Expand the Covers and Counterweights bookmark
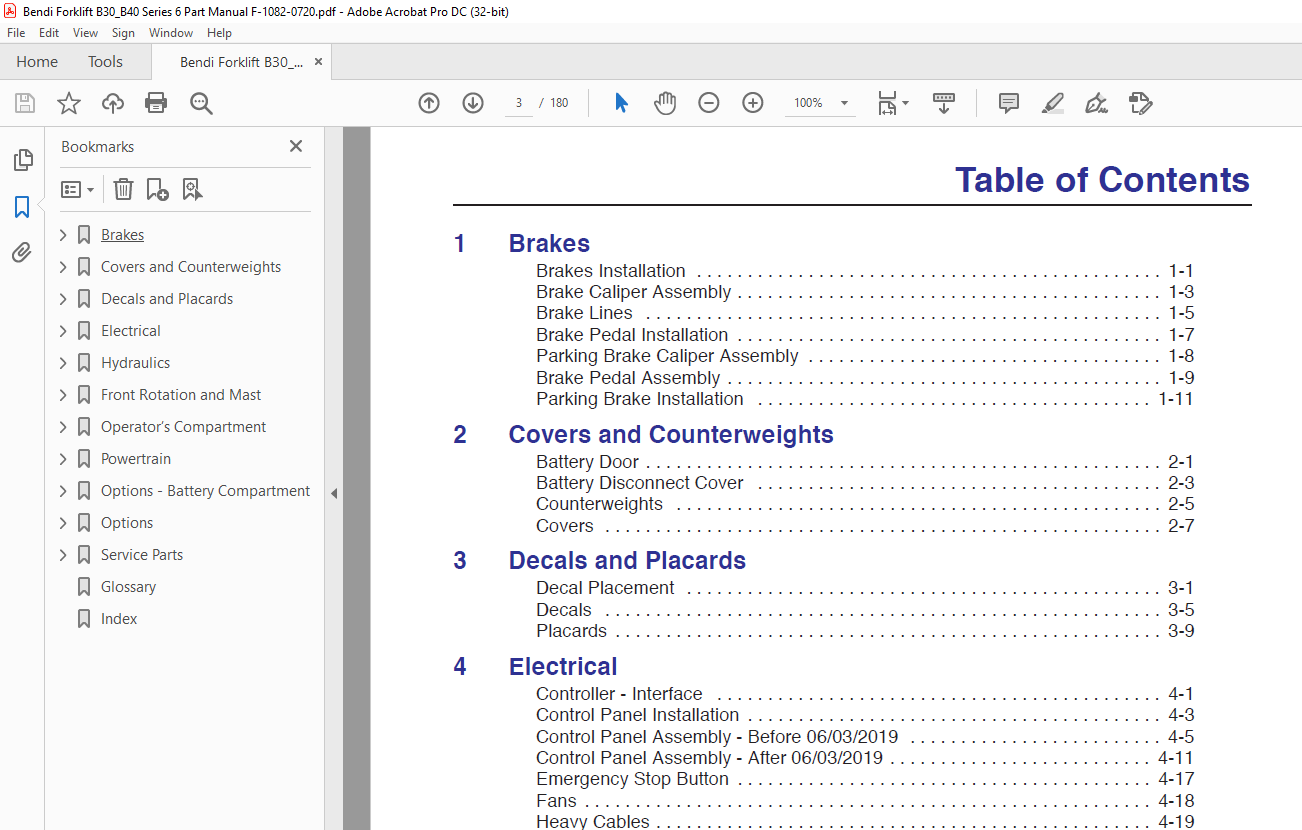The height and width of the screenshot is (830, 1302). (x=63, y=267)
